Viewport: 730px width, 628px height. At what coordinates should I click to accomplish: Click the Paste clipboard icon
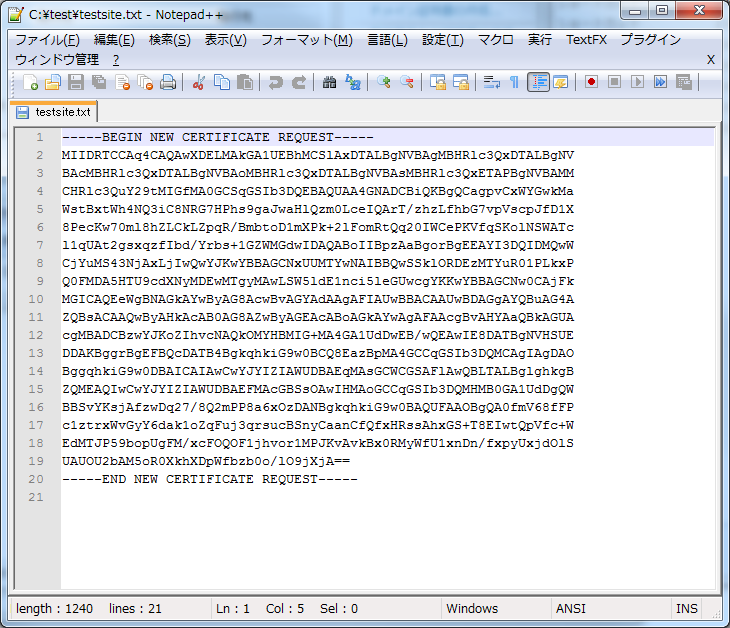(x=245, y=82)
